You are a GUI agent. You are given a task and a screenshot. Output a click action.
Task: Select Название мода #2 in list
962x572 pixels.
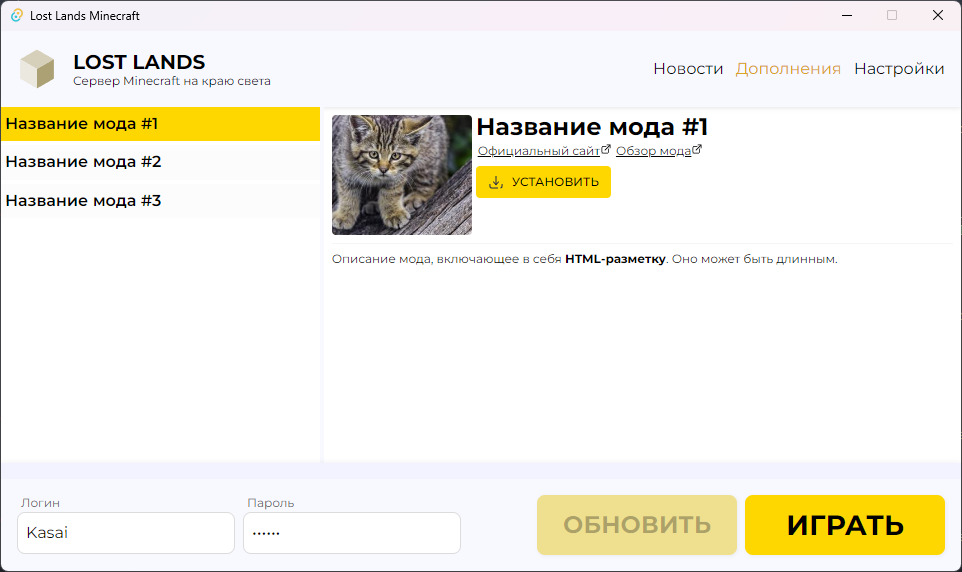point(160,162)
